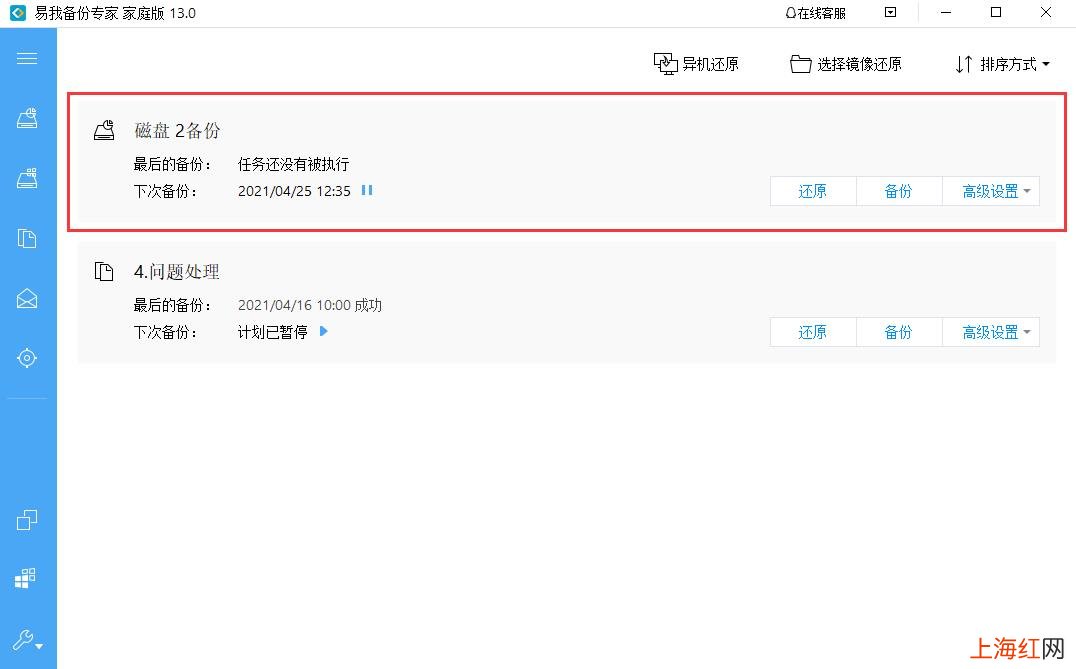This screenshot has width=1076, height=669.
Task: Open Mail backup envelope icon
Action: [27, 298]
